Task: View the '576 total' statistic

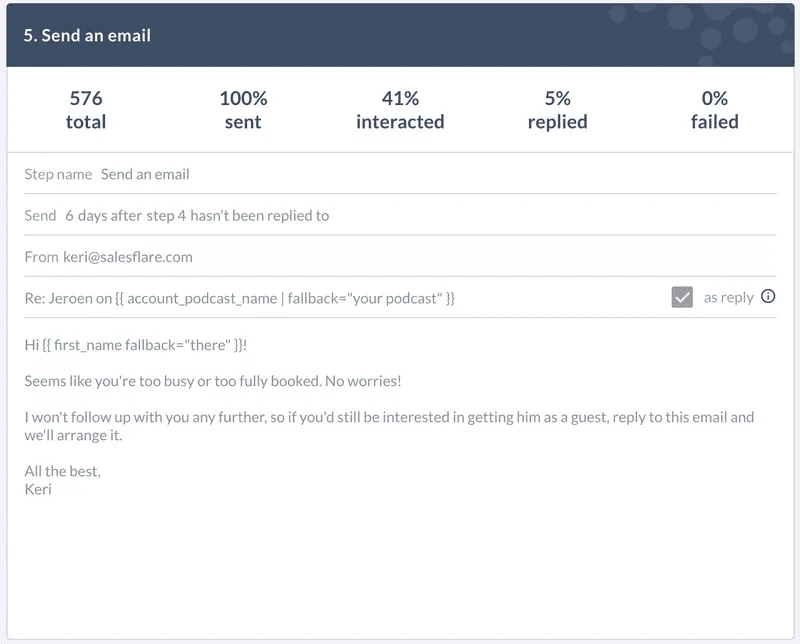Action: pos(86,110)
